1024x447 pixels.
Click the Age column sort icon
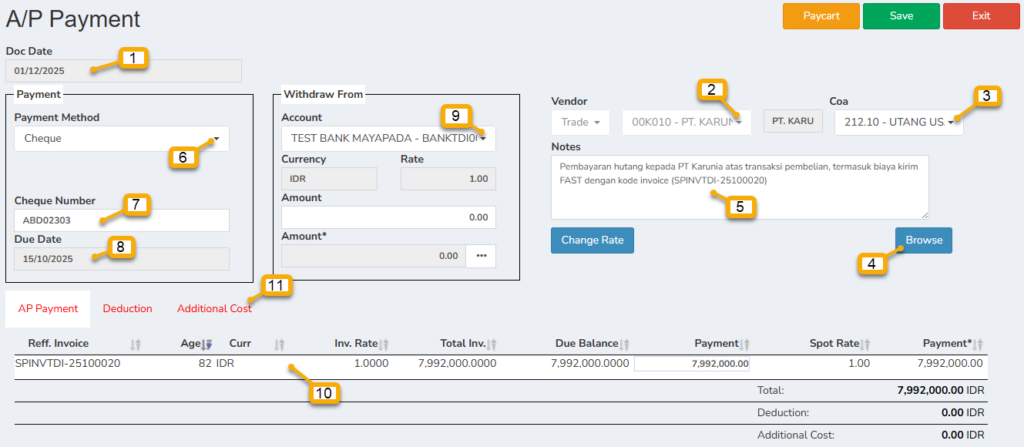(x=208, y=344)
